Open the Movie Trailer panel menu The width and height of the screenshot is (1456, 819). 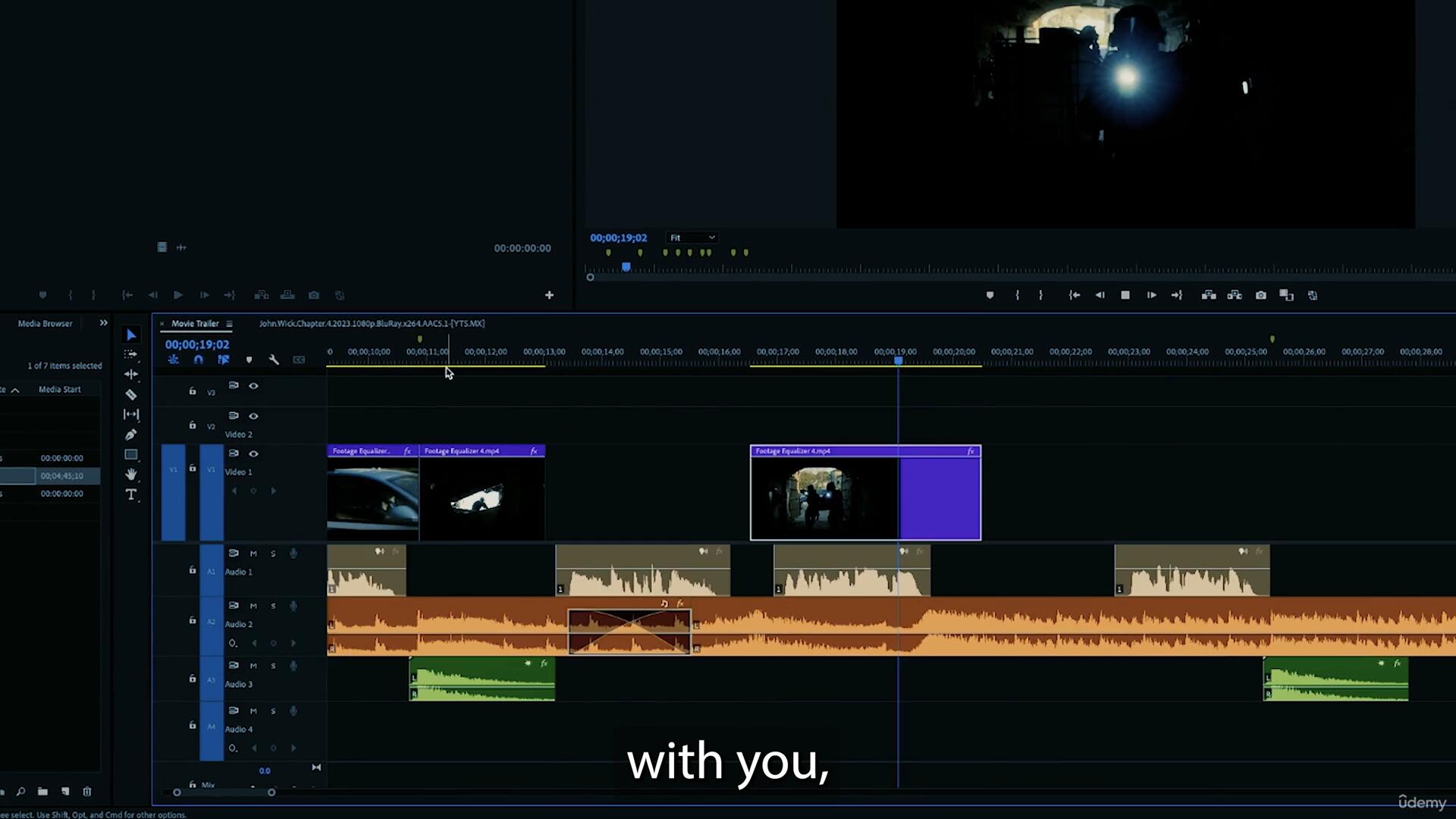227,324
